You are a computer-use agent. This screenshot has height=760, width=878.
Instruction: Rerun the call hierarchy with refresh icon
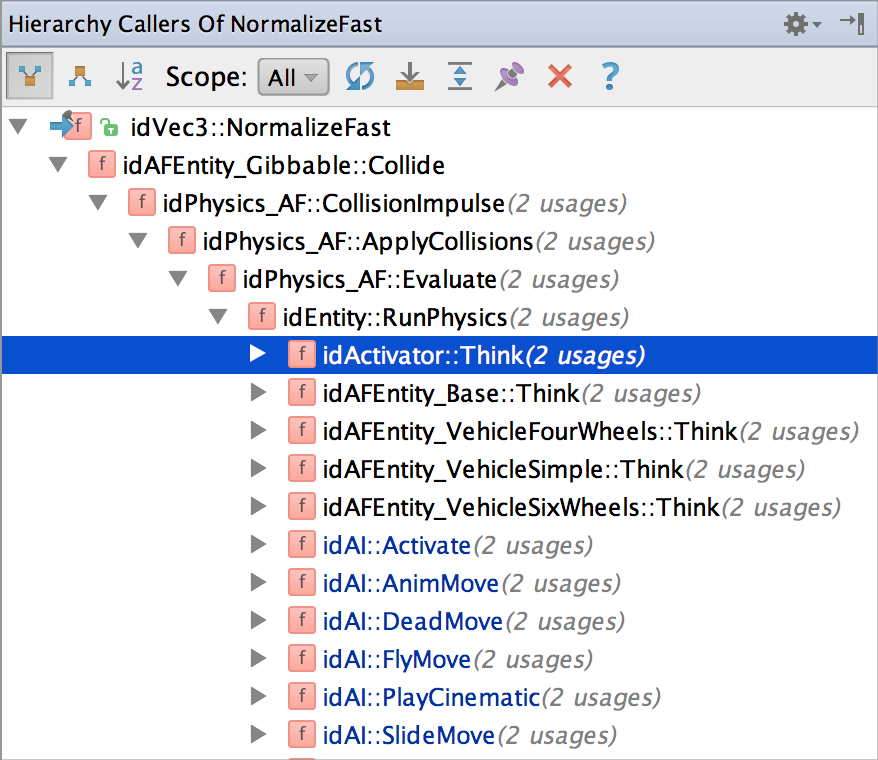click(x=359, y=76)
